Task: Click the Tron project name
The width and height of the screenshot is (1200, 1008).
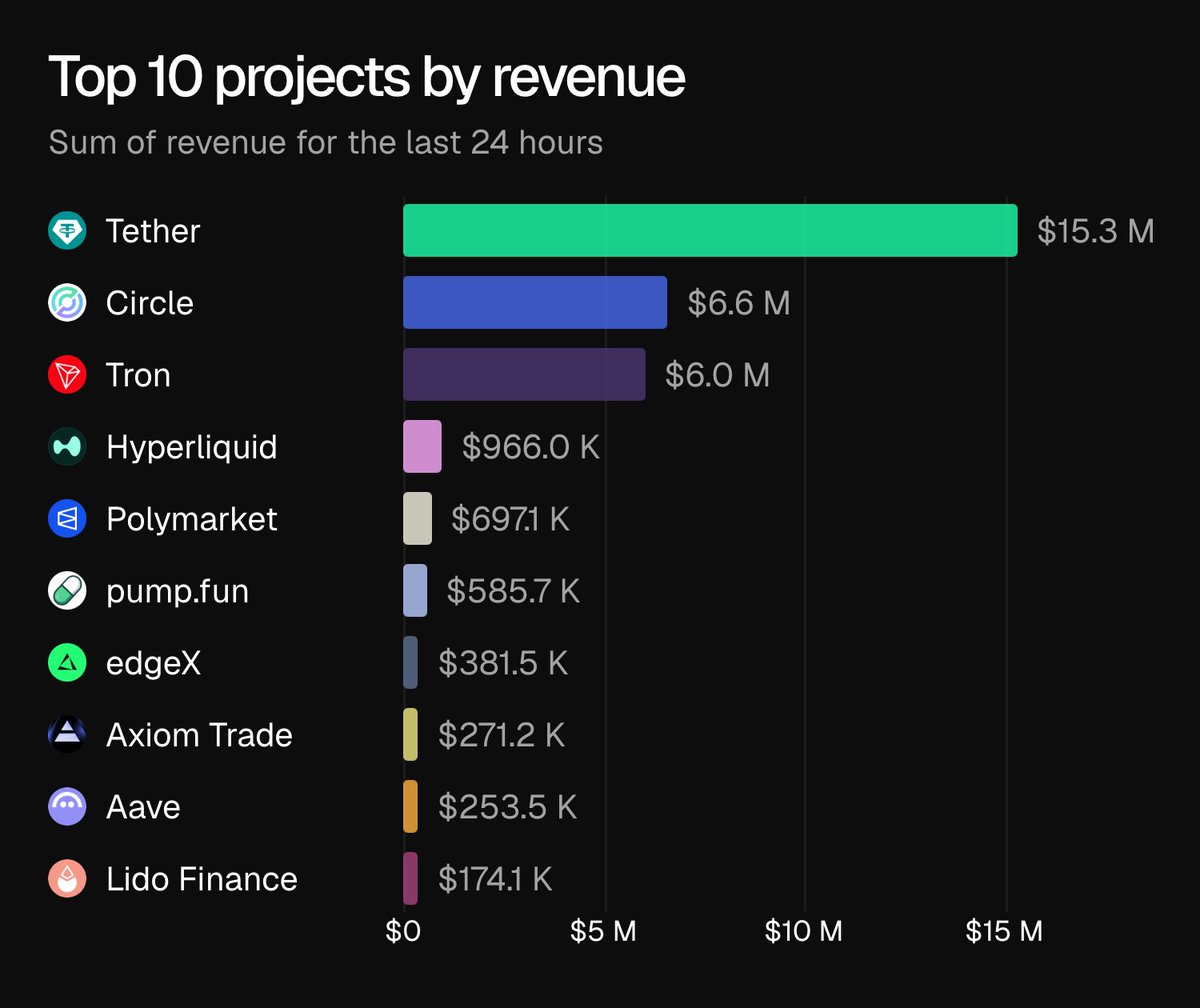Action: [x=138, y=375]
